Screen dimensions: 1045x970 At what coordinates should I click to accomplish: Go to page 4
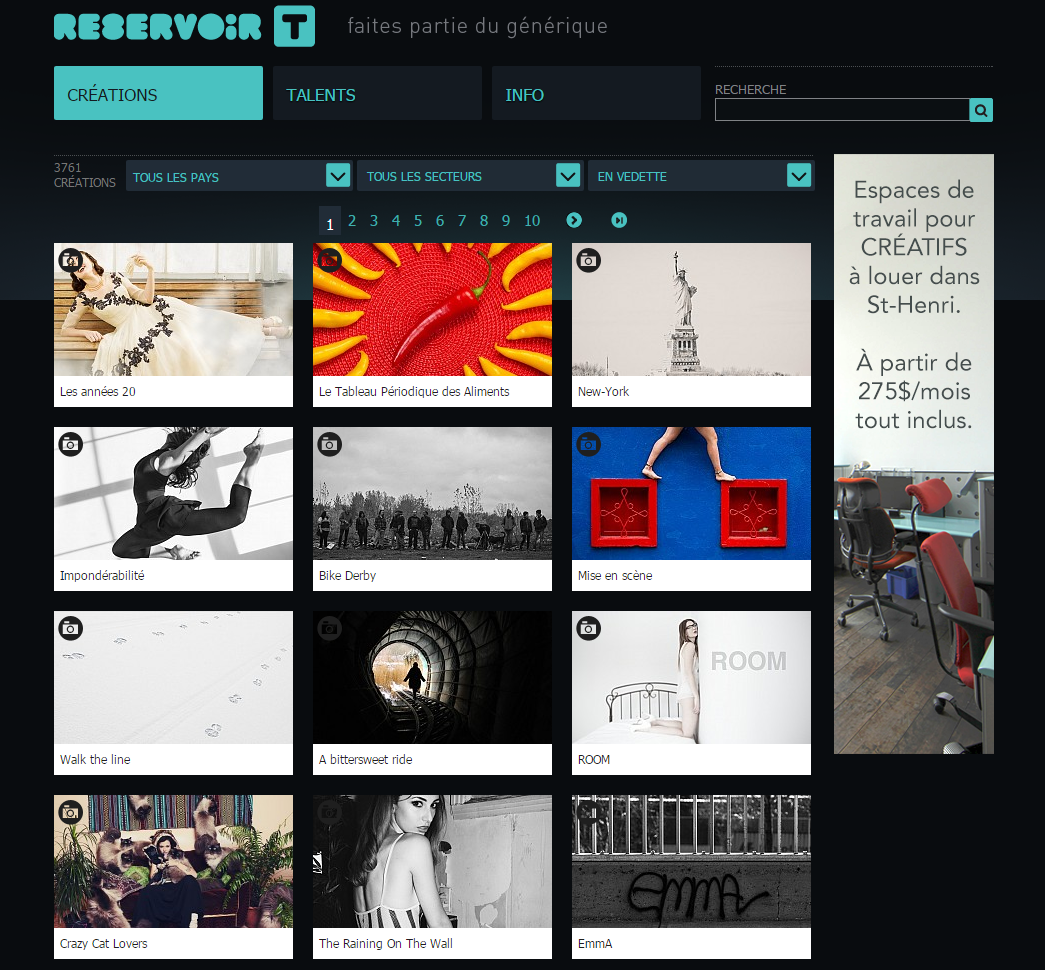pos(396,221)
